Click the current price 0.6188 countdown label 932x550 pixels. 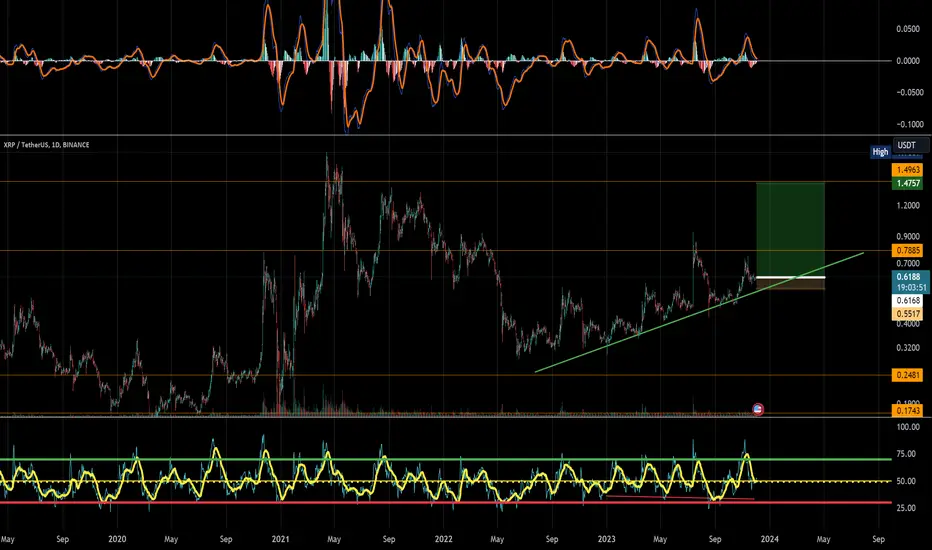coord(908,282)
